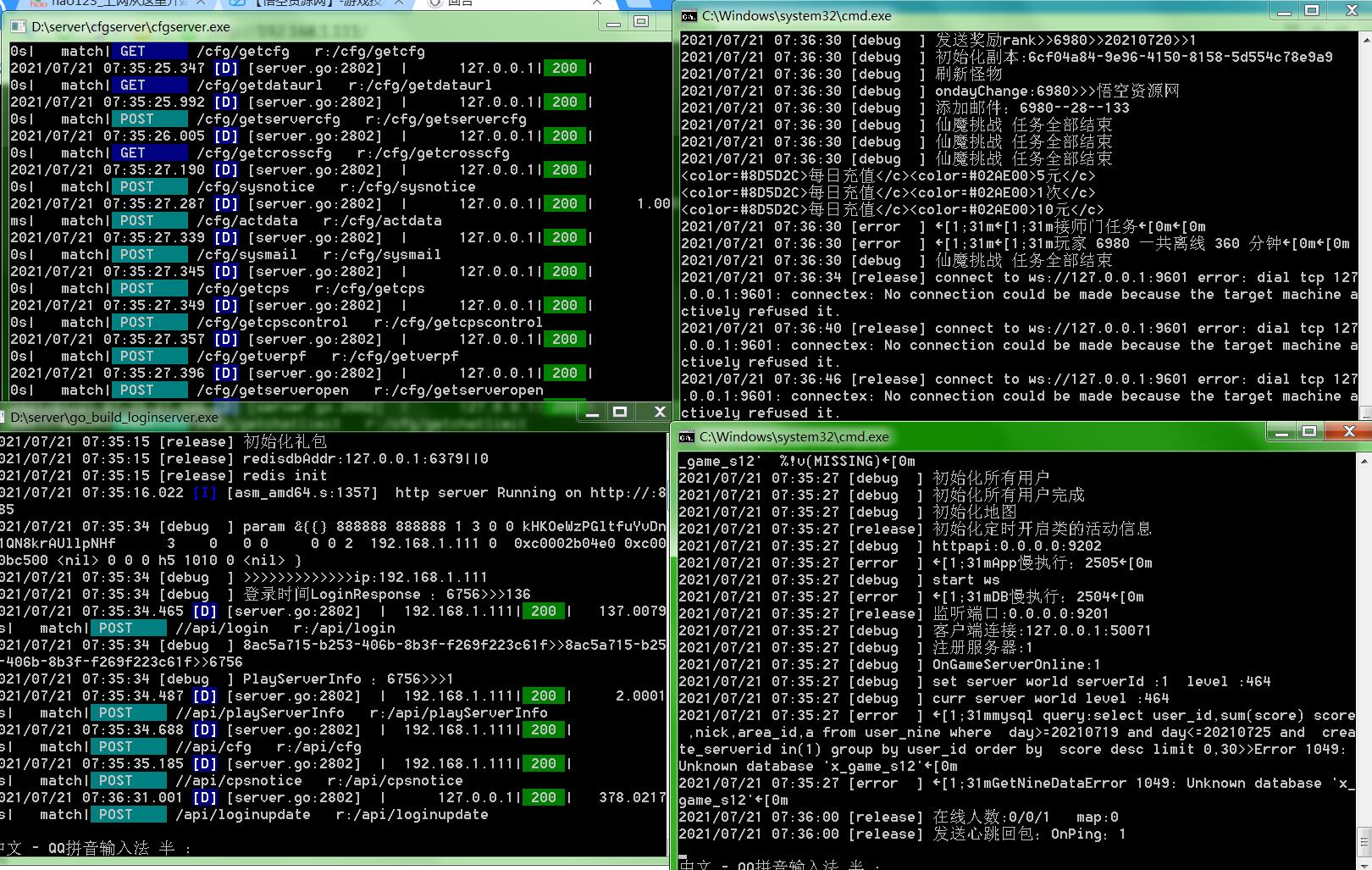Click the '/cfg/sysnotice' request path
The width and height of the screenshot is (1372, 870).
(x=255, y=187)
